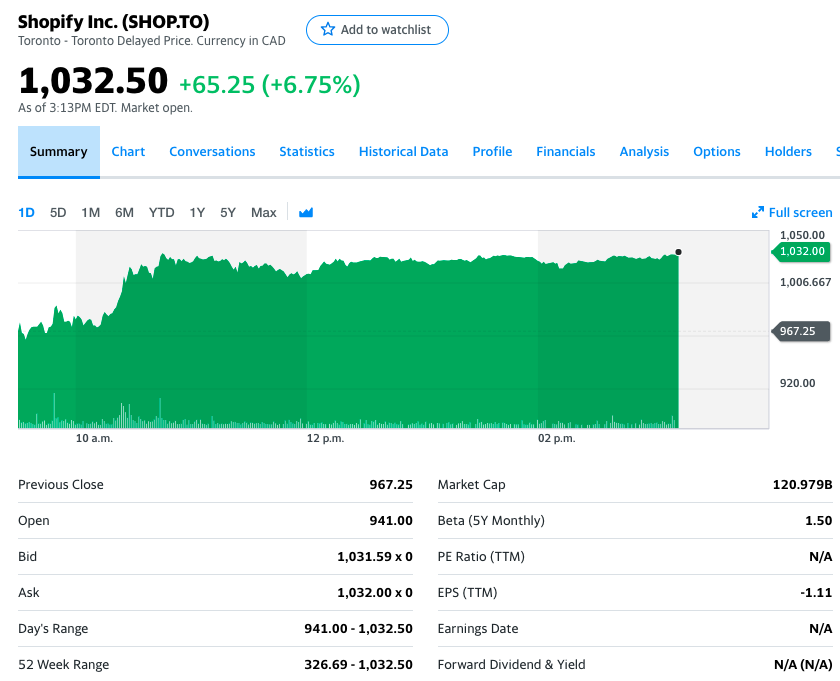The image size is (840, 681).
Task: Open the Financials tab
Action: click(565, 152)
